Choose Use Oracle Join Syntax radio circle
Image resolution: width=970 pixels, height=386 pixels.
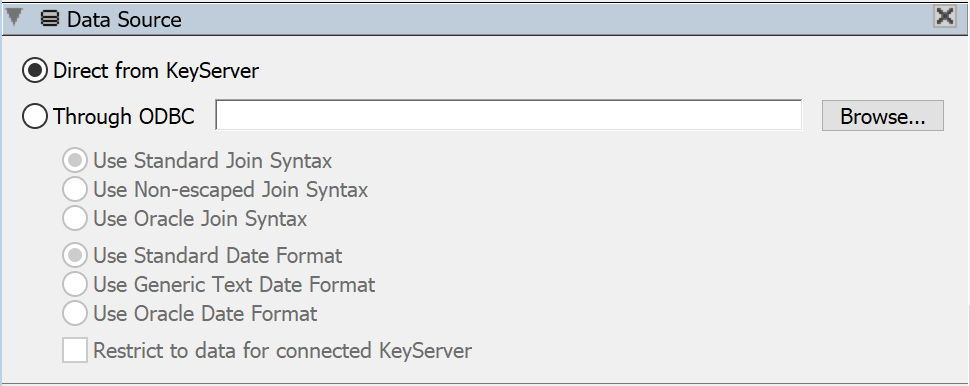(74, 218)
